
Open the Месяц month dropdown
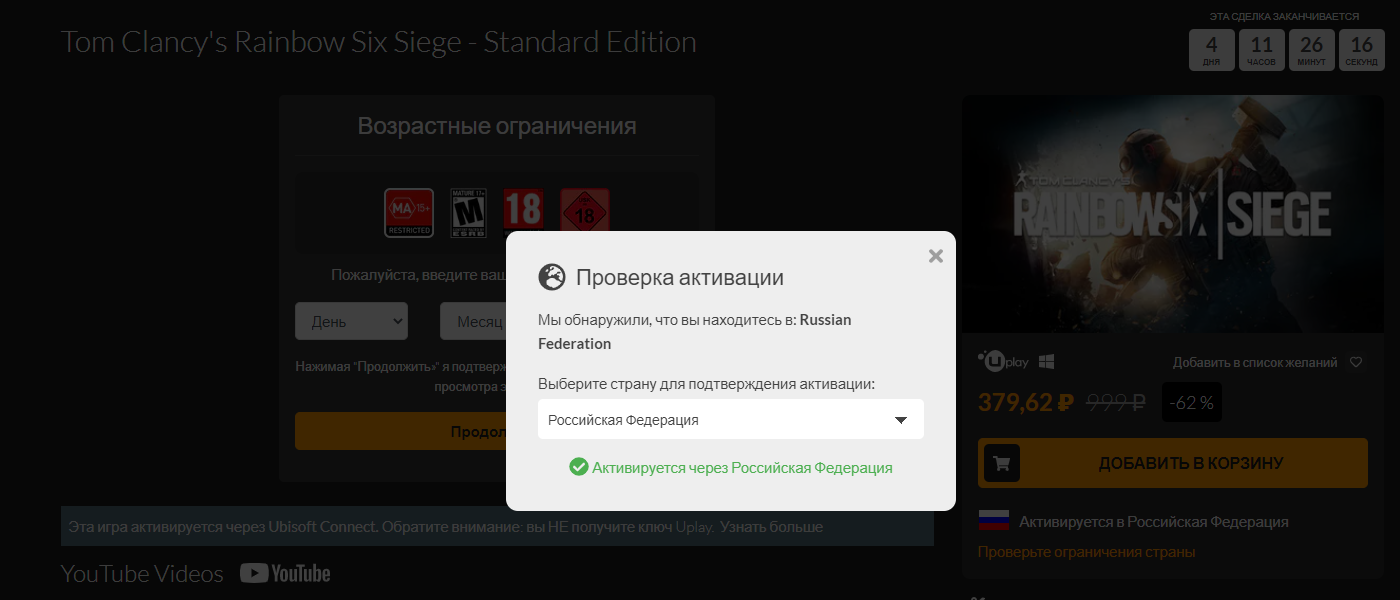[472, 321]
